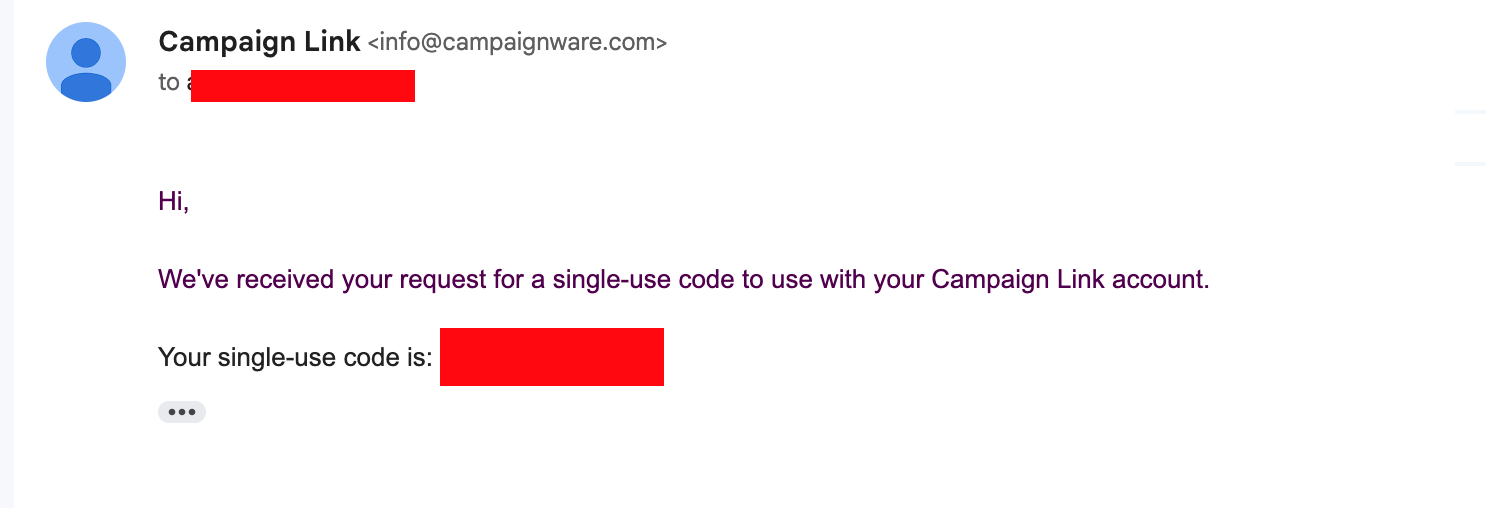
Task: Click the sender's profile avatar icon
Action: coord(86,62)
